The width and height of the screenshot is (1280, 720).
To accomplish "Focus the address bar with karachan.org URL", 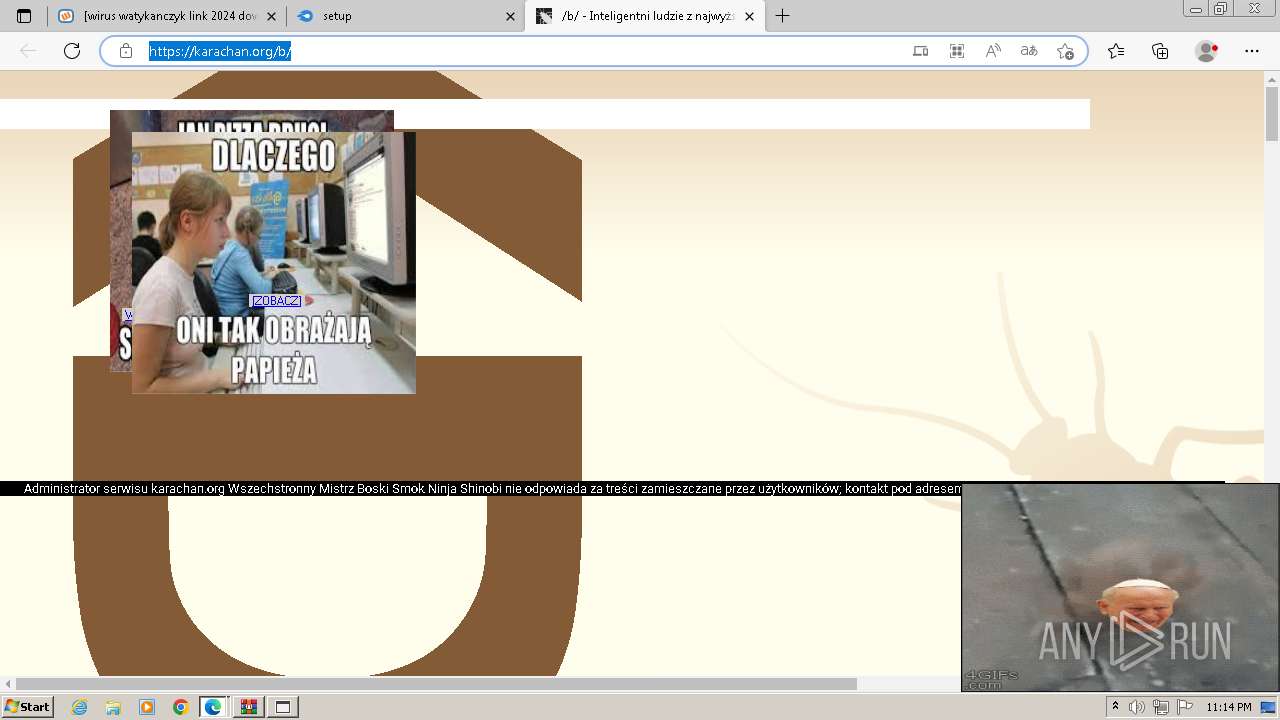I will pos(220,51).
